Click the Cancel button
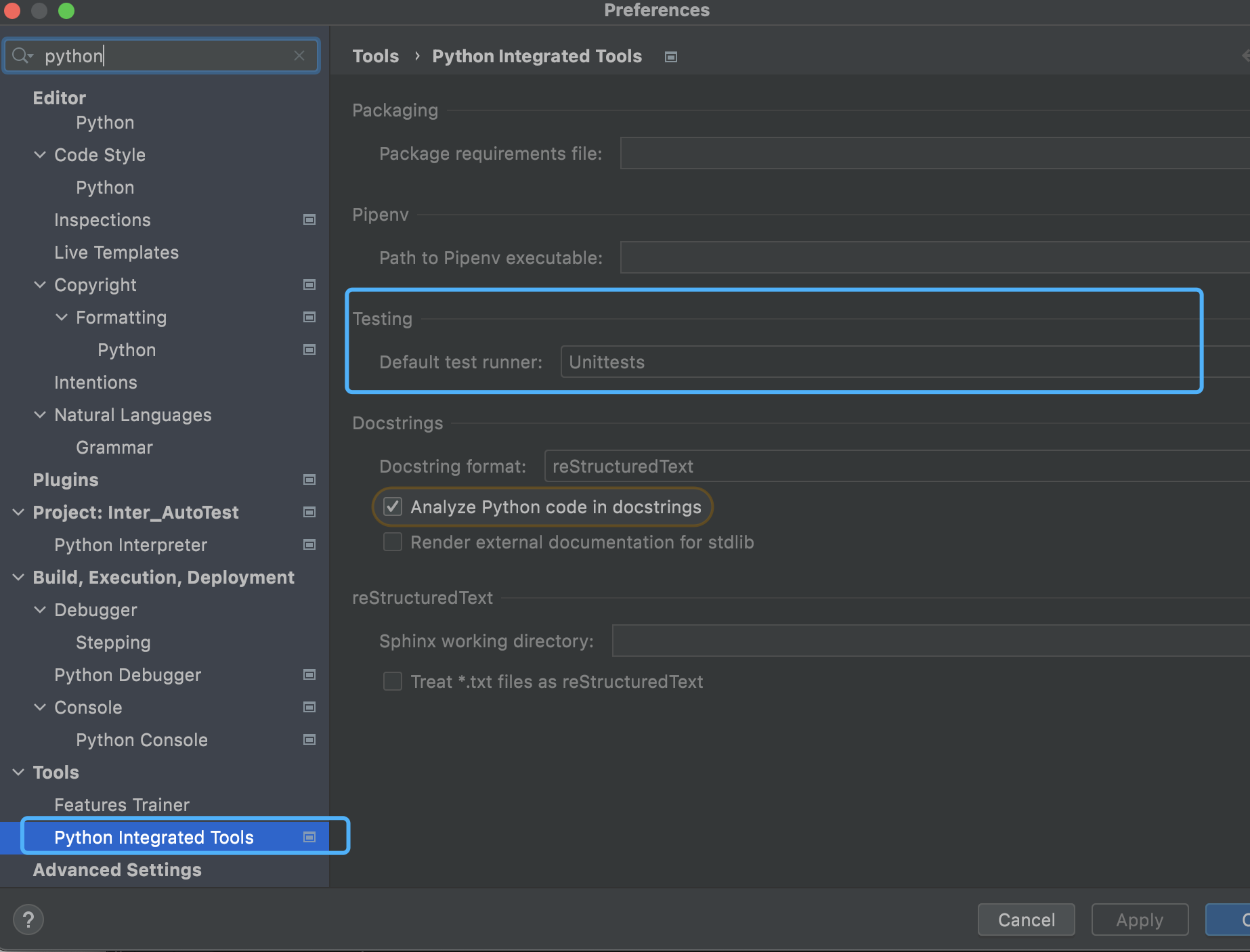The height and width of the screenshot is (952, 1250). 1026,919
